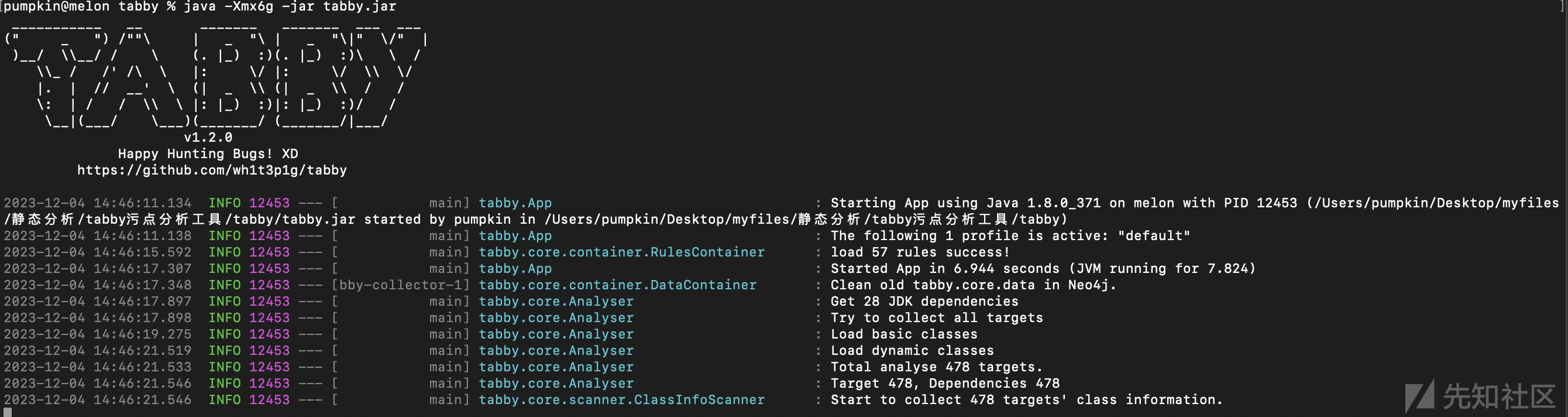Click the "Load dynamic classes" log message
This screenshot has width=1568, height=417.
912,351
